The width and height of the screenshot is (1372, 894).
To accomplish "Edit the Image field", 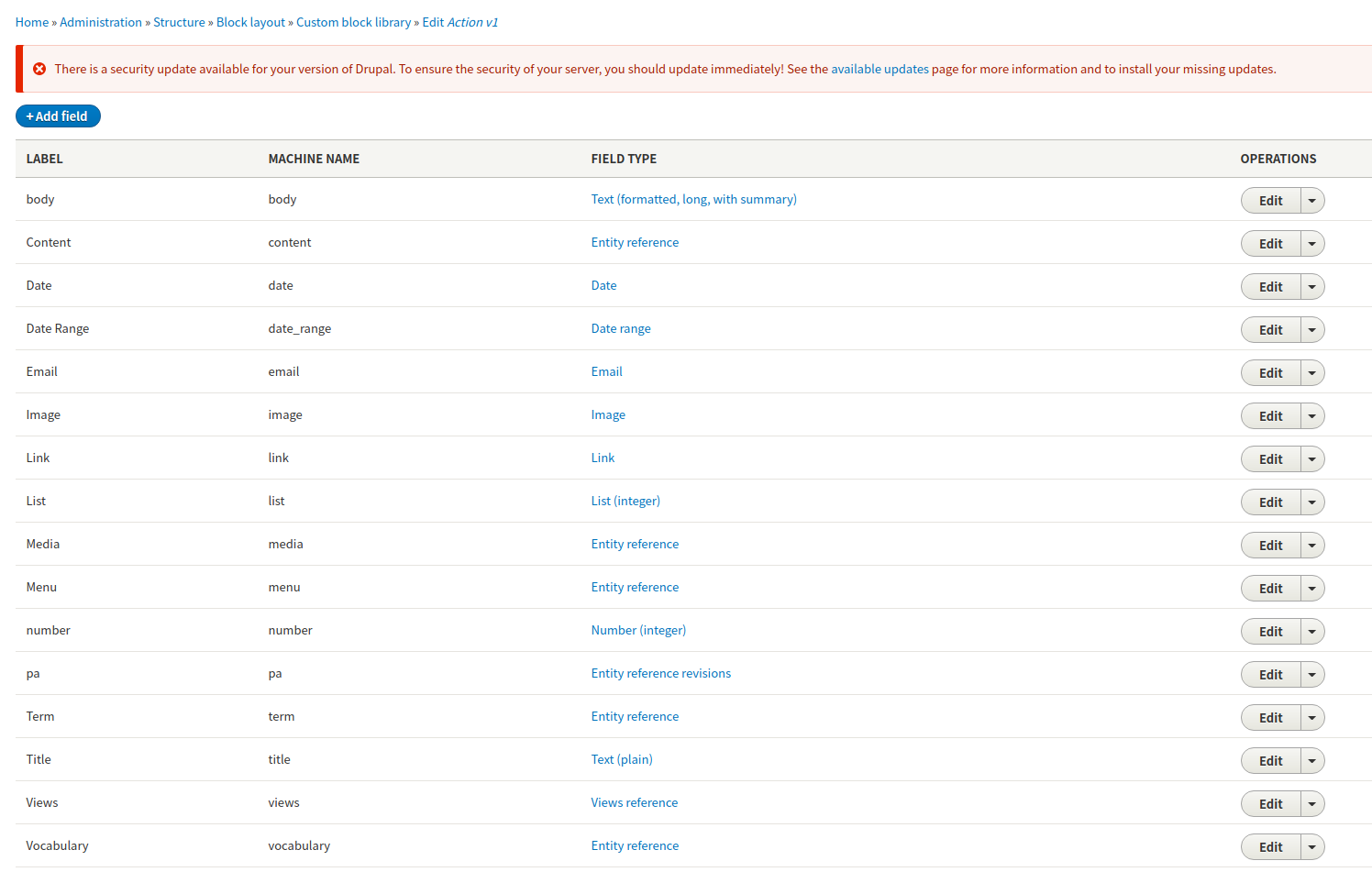I will [1270, 416].
